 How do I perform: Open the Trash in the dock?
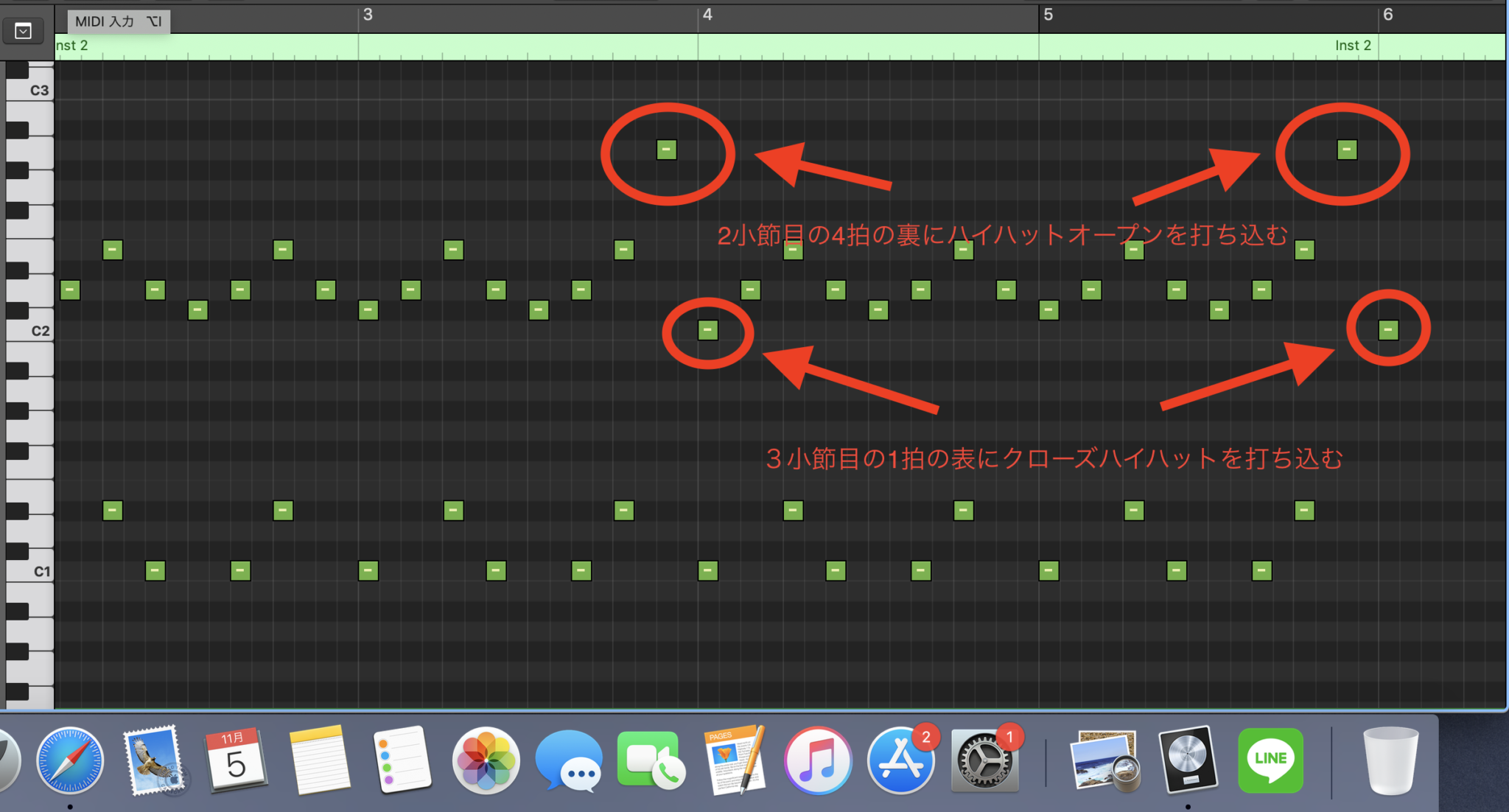[1390, 760]
